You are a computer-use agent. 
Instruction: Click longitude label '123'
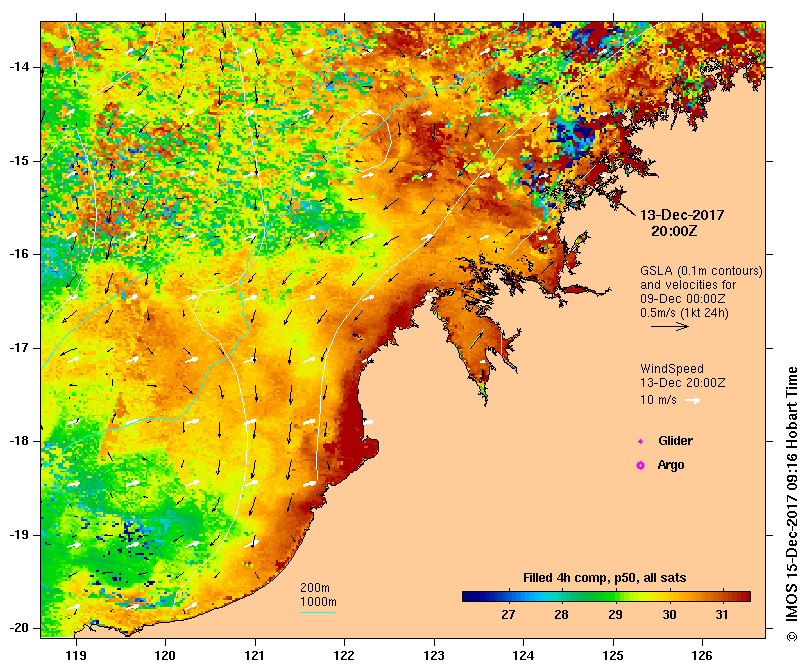coord(434,655)
